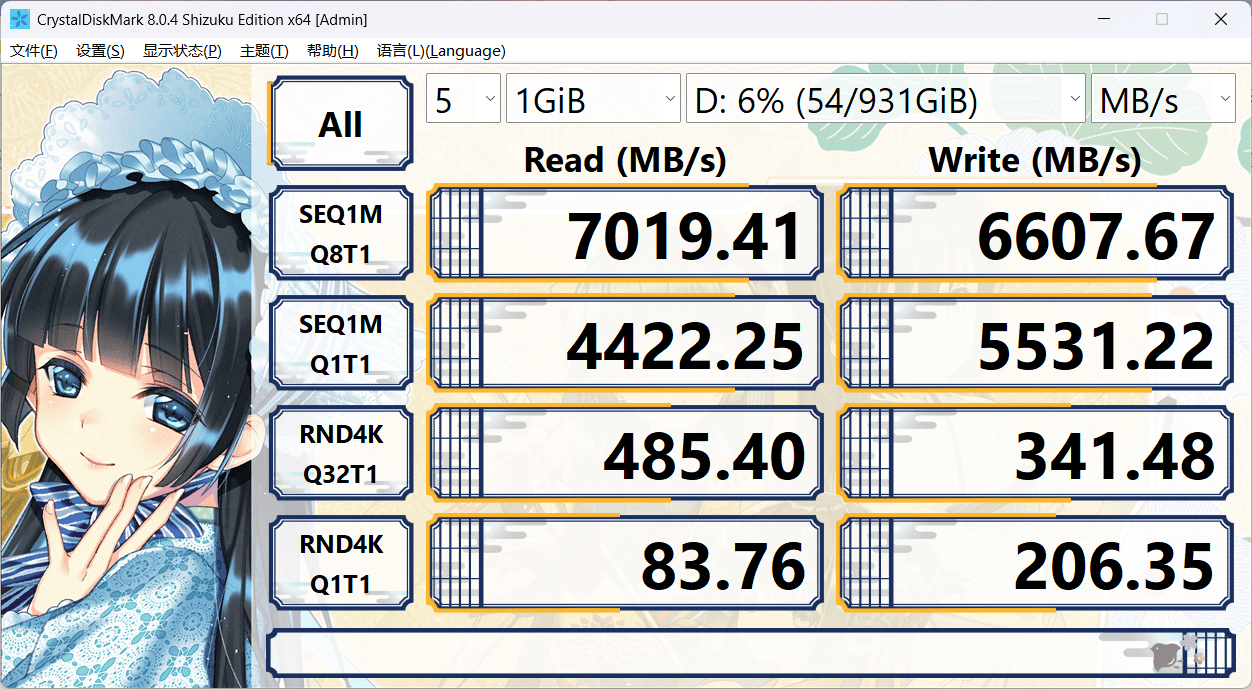Click the empty comment field at the bottom
The width and height of the screenshot is (1252, 689).
pyautogui.click(x=750, y=652)
